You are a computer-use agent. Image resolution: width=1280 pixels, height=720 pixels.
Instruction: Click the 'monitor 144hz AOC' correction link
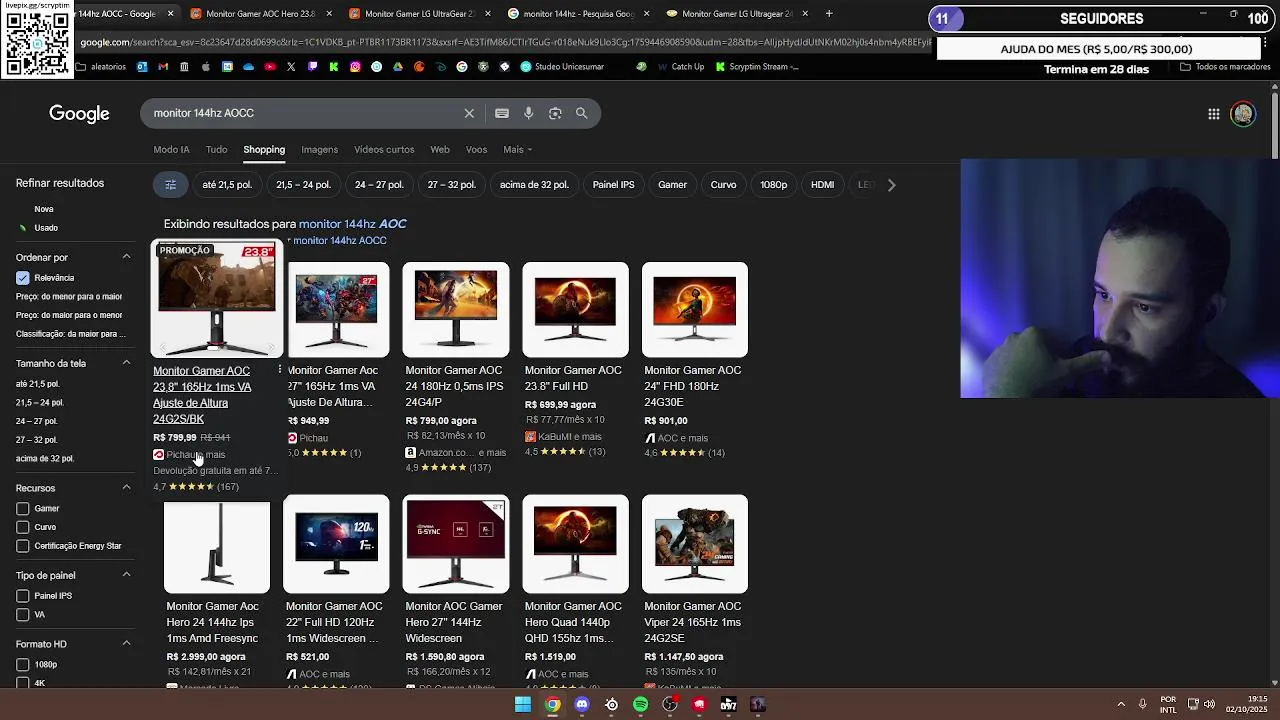pyautogui.click(x=352, y=224)
